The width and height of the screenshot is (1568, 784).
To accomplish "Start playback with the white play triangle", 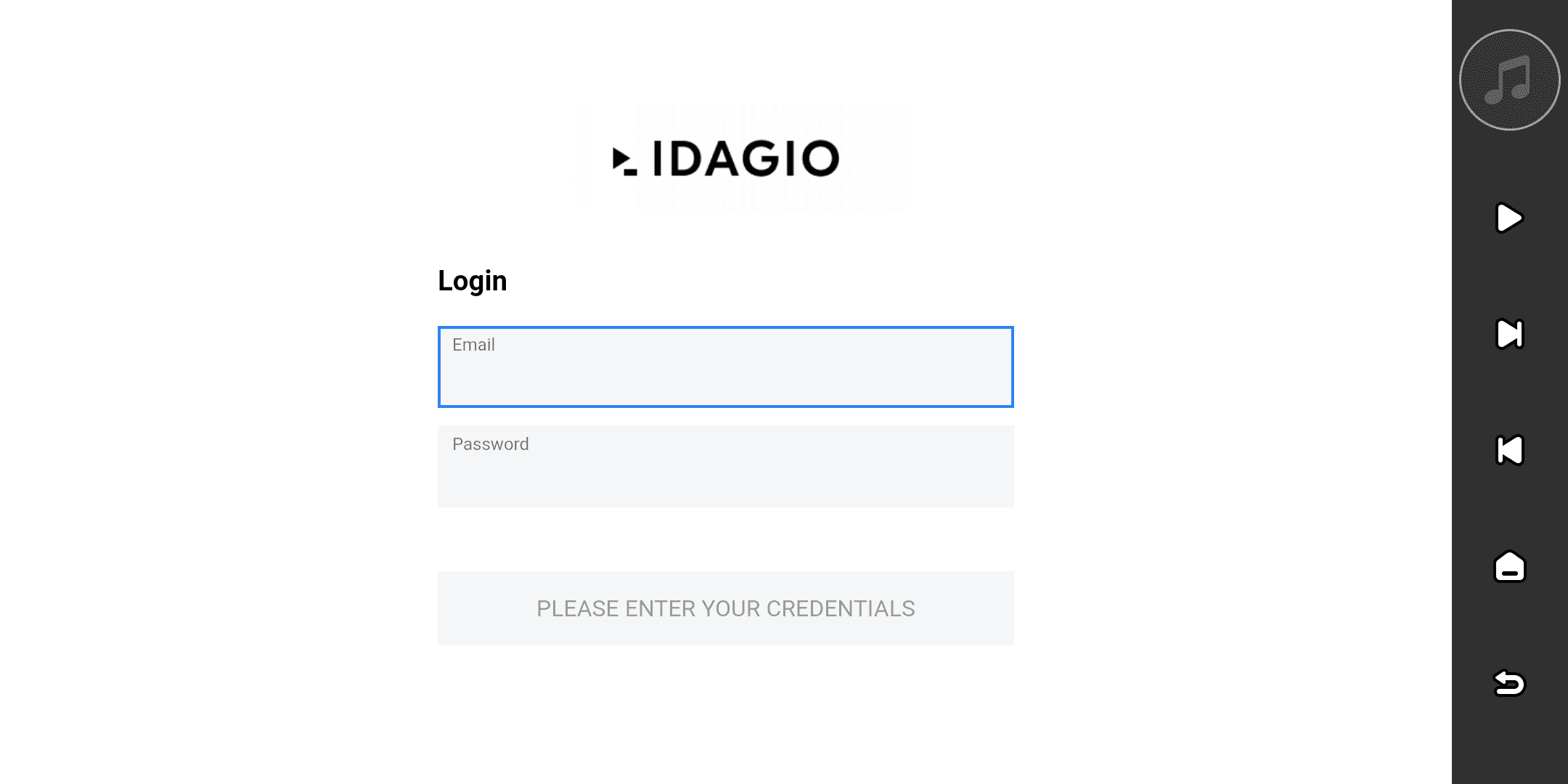I will 1509,218.
